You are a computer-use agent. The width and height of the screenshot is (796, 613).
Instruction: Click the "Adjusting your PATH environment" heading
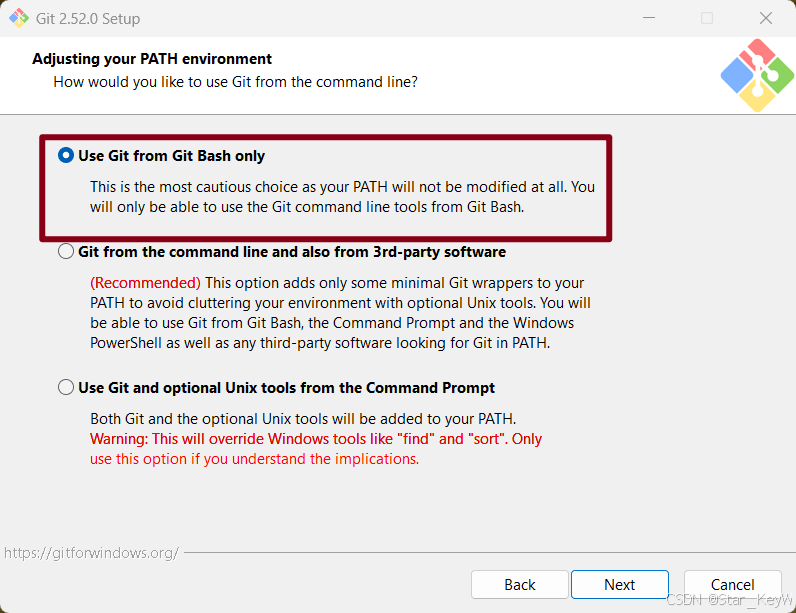pos(152,59)
